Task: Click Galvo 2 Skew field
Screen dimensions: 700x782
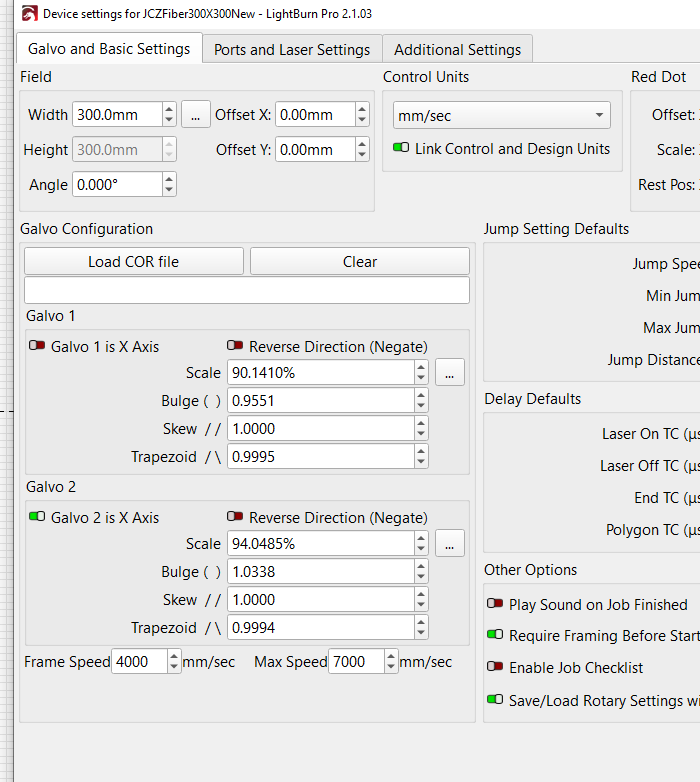Action: click(321, 599)
